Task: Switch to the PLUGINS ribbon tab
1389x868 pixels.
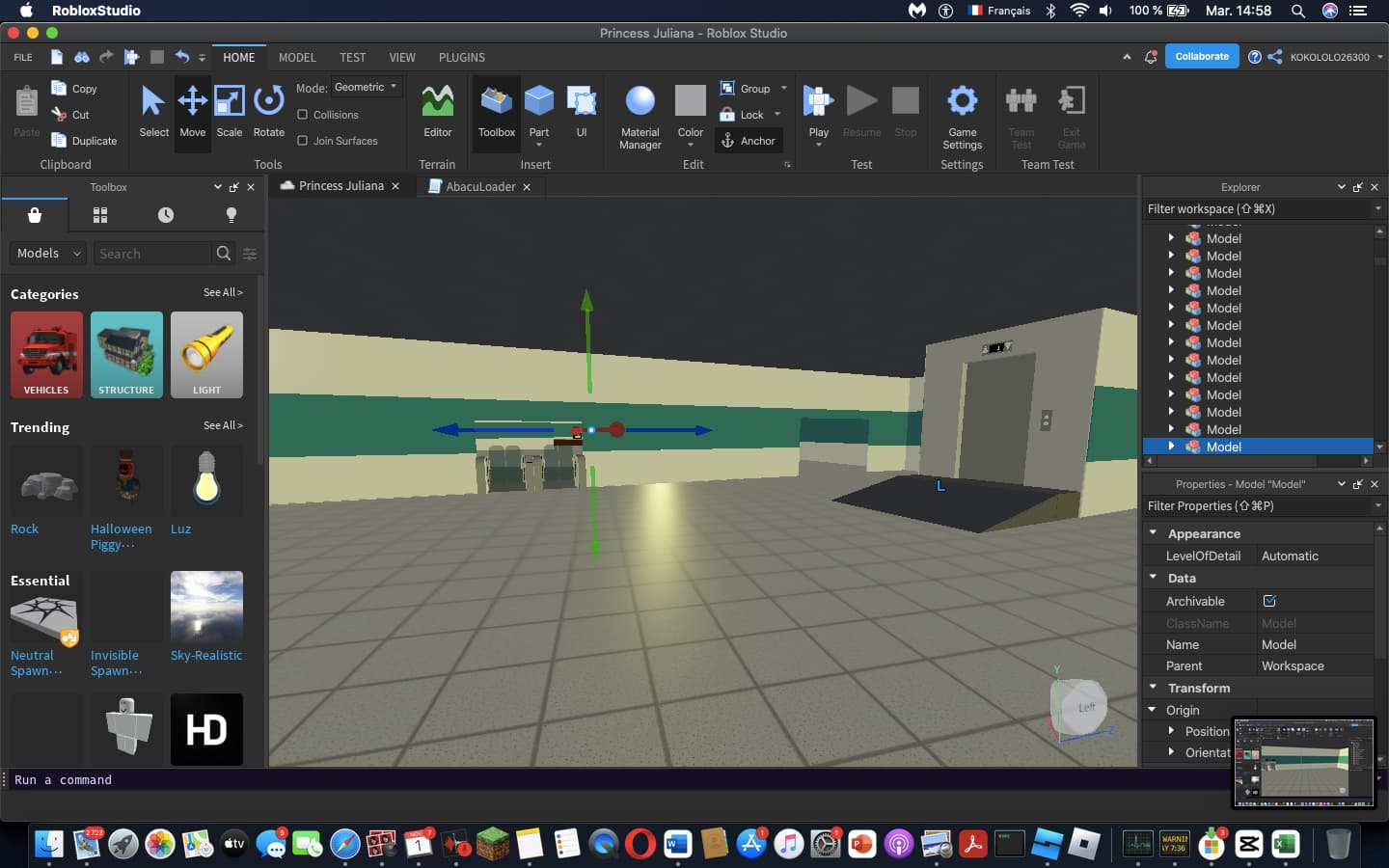Action: [x=462, y=58]
